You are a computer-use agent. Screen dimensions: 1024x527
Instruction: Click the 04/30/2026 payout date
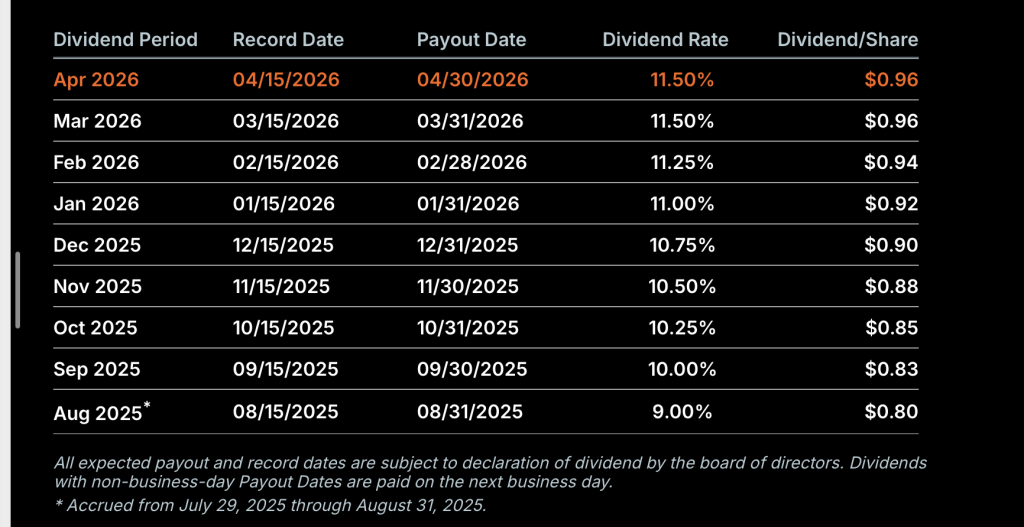point(473,80)
